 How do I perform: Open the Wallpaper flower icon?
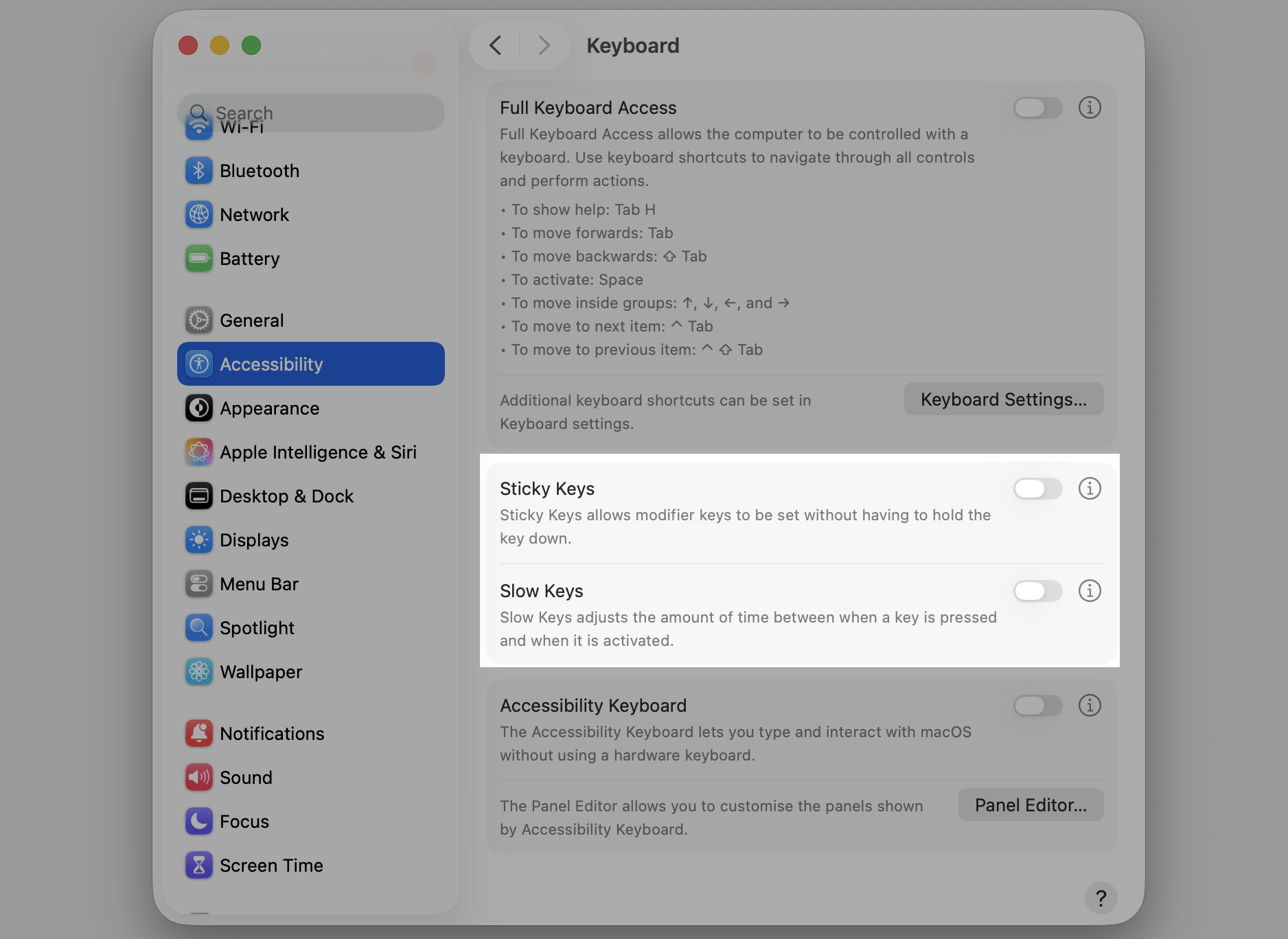point(199,671)
